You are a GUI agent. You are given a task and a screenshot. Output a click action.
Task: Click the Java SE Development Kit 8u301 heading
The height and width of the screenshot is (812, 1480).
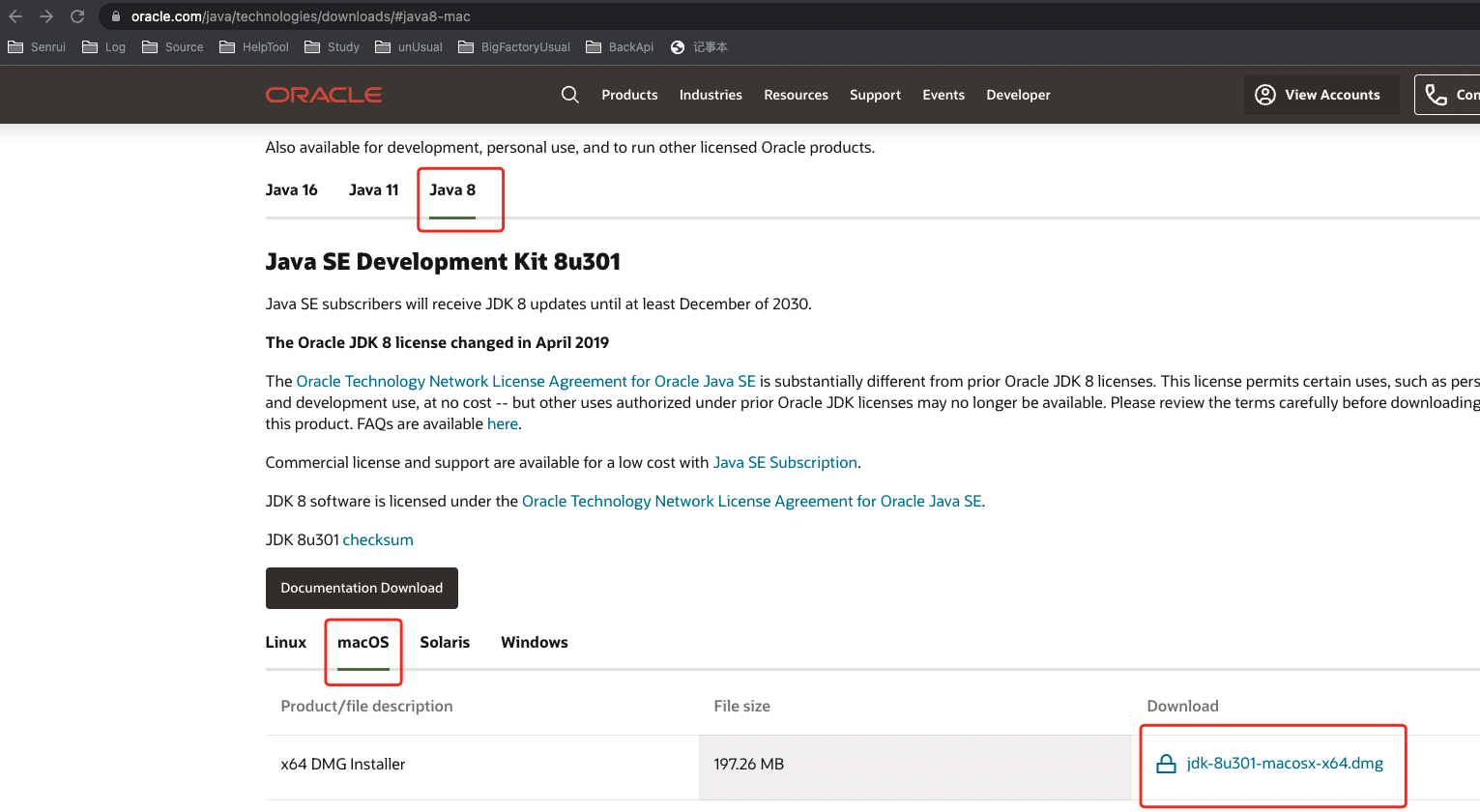pos(443,261)
